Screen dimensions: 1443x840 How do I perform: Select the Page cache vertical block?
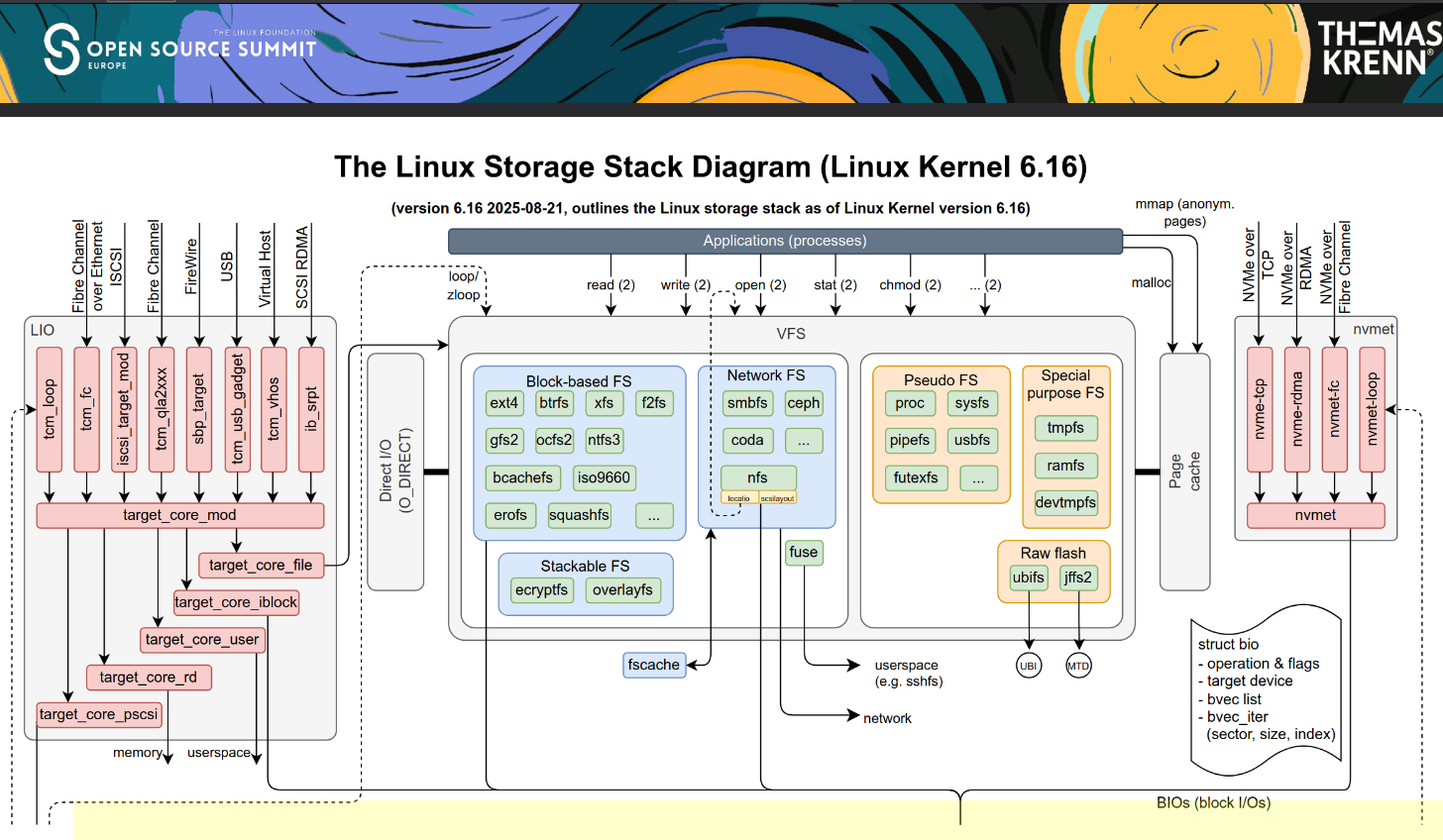1184,472
